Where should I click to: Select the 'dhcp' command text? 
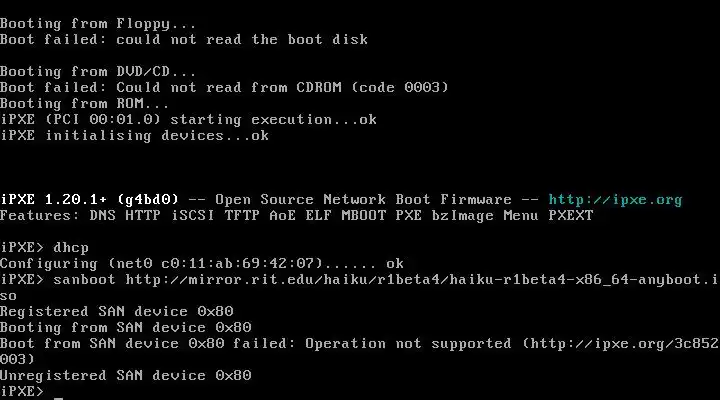point(71,248)
